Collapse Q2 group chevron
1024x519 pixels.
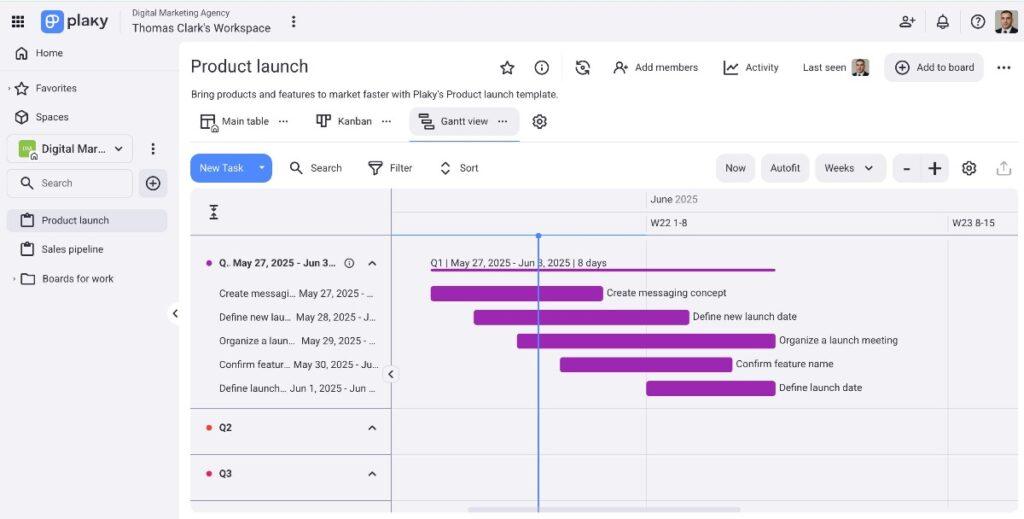(372, 428)
